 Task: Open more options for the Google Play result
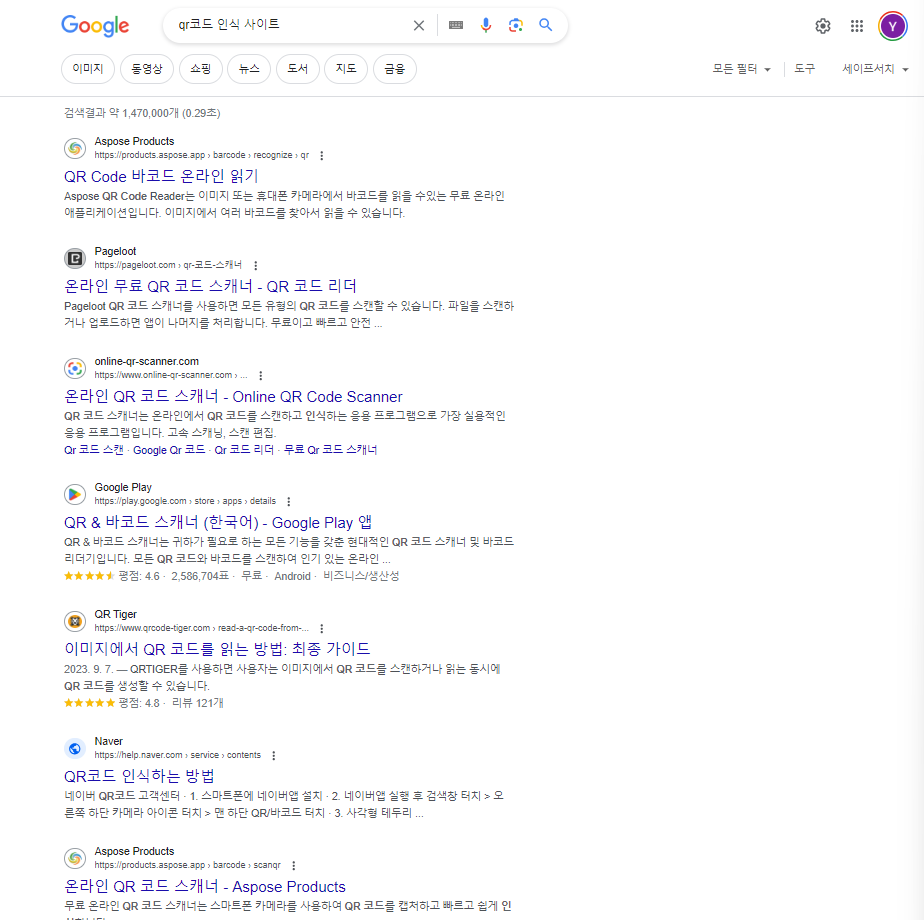288,502
